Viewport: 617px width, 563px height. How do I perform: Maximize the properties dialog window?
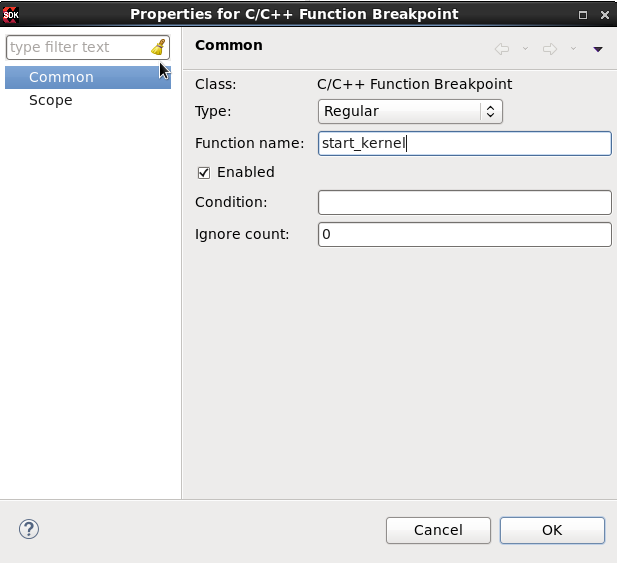coord(583,15)
